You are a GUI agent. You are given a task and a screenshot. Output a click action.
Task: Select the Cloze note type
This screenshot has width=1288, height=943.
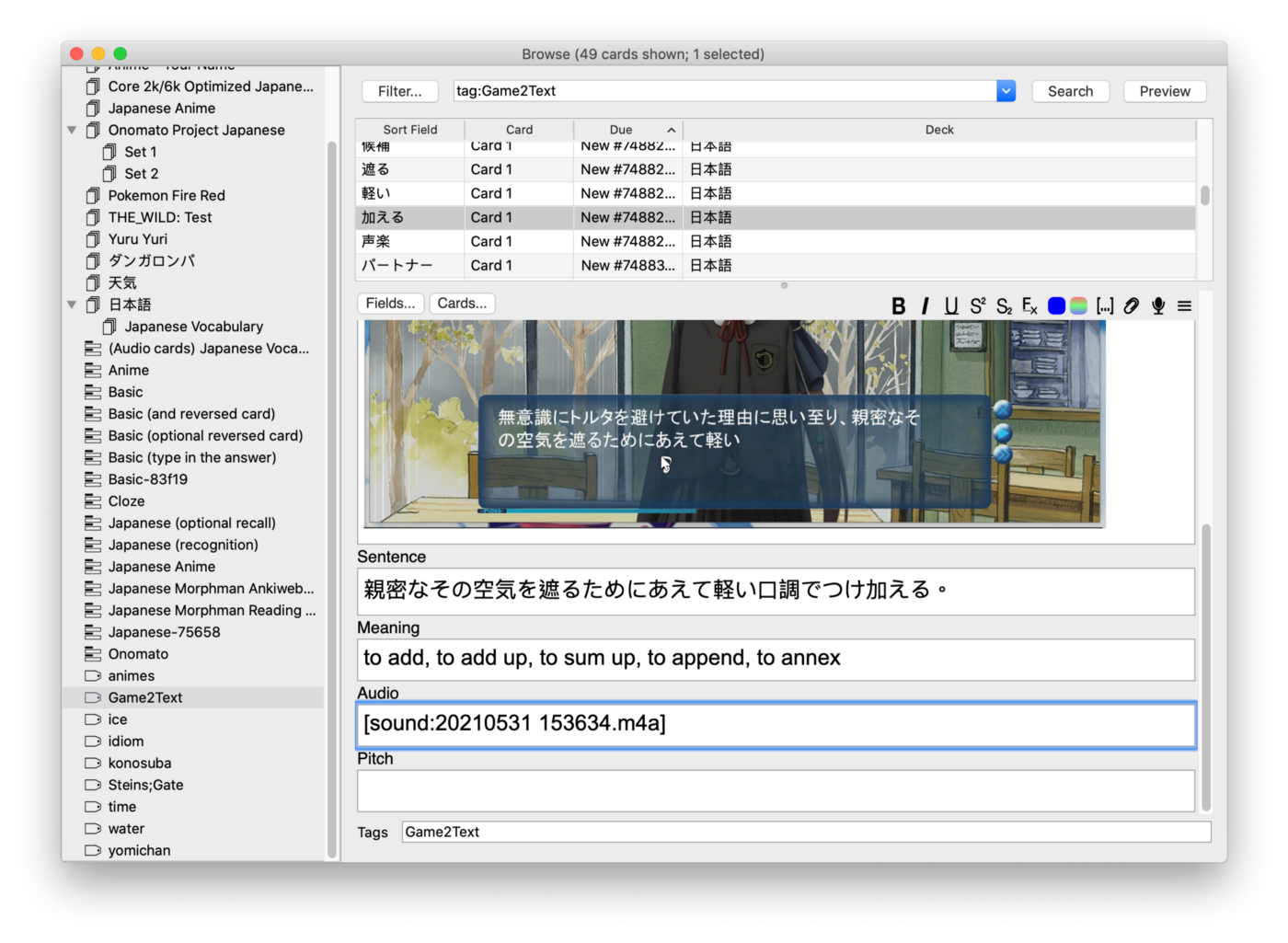tap(126, 501)
